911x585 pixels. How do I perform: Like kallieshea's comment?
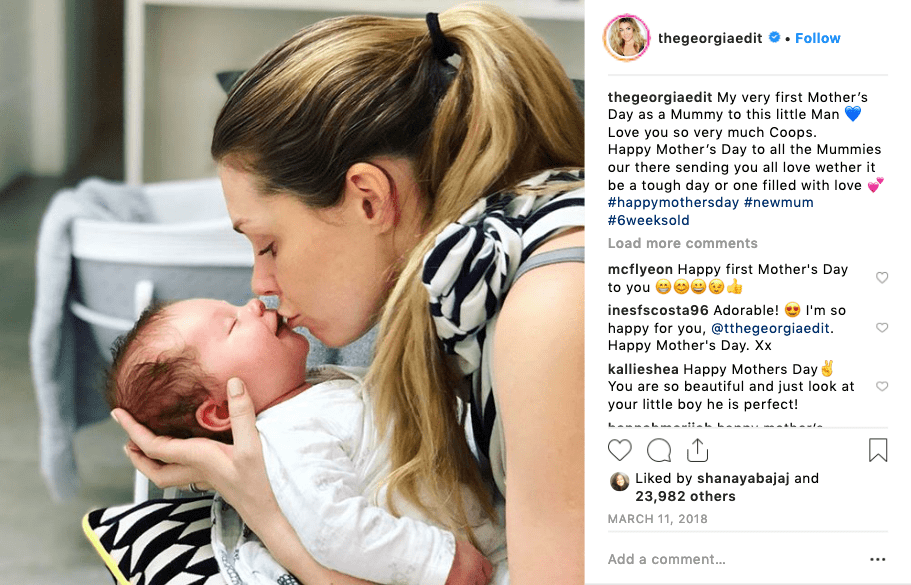click(882, 386)
